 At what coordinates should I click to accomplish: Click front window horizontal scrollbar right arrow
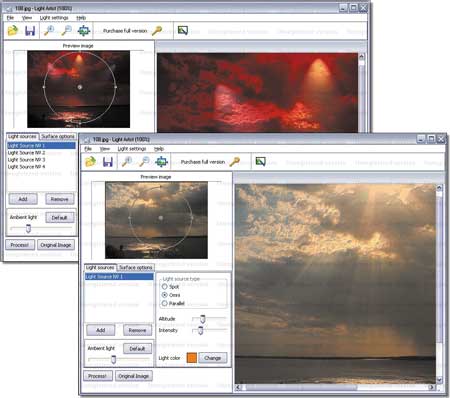[432, 387]
